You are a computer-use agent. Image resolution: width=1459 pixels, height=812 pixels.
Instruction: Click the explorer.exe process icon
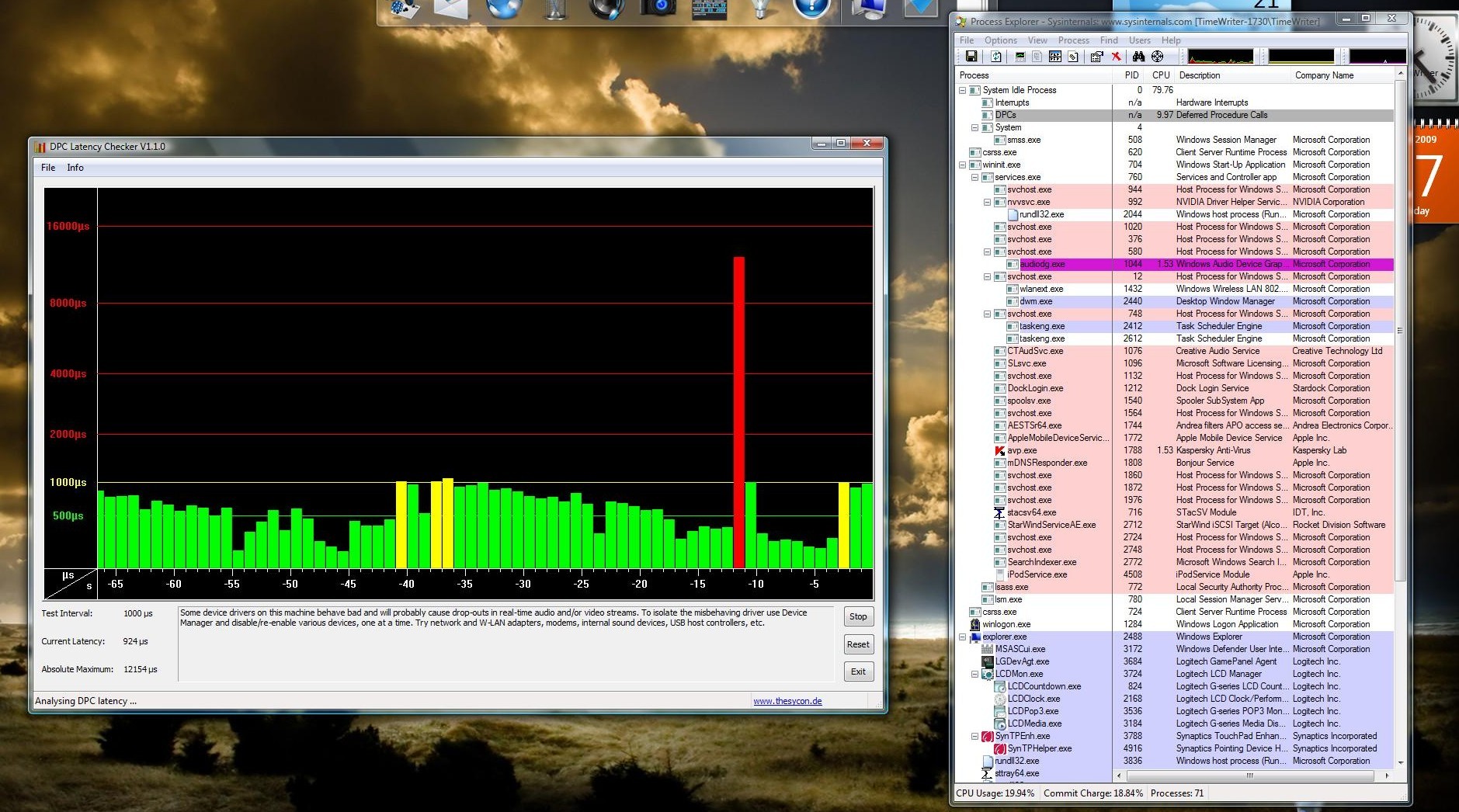tap(975, 637)
